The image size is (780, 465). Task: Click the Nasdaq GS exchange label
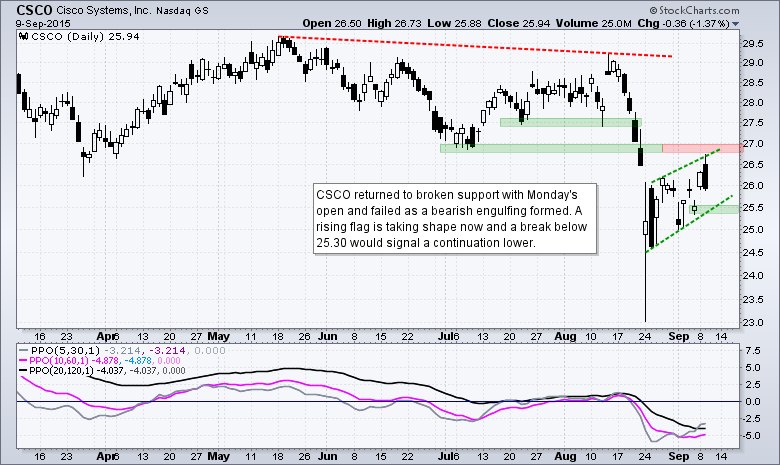pyautogui.click(x=182, y=10)
